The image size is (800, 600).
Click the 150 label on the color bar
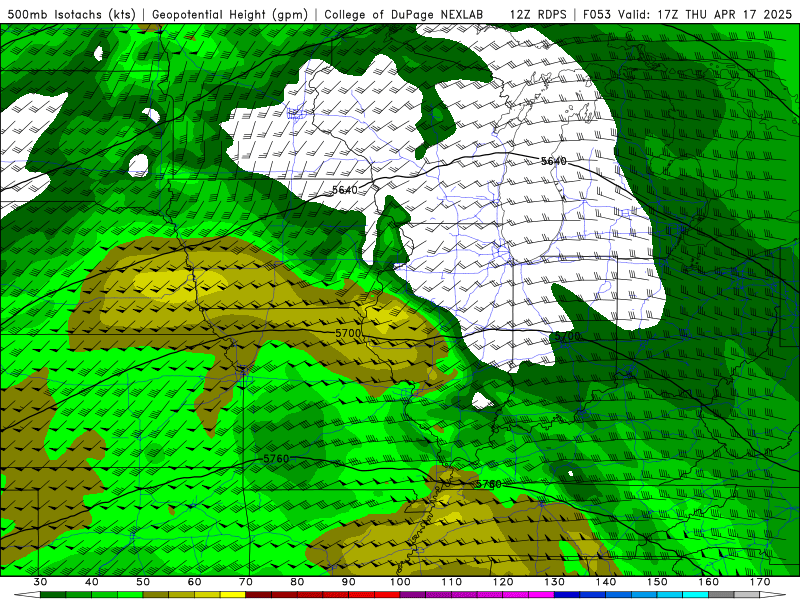pyautogui.click(x=657, y=582)
